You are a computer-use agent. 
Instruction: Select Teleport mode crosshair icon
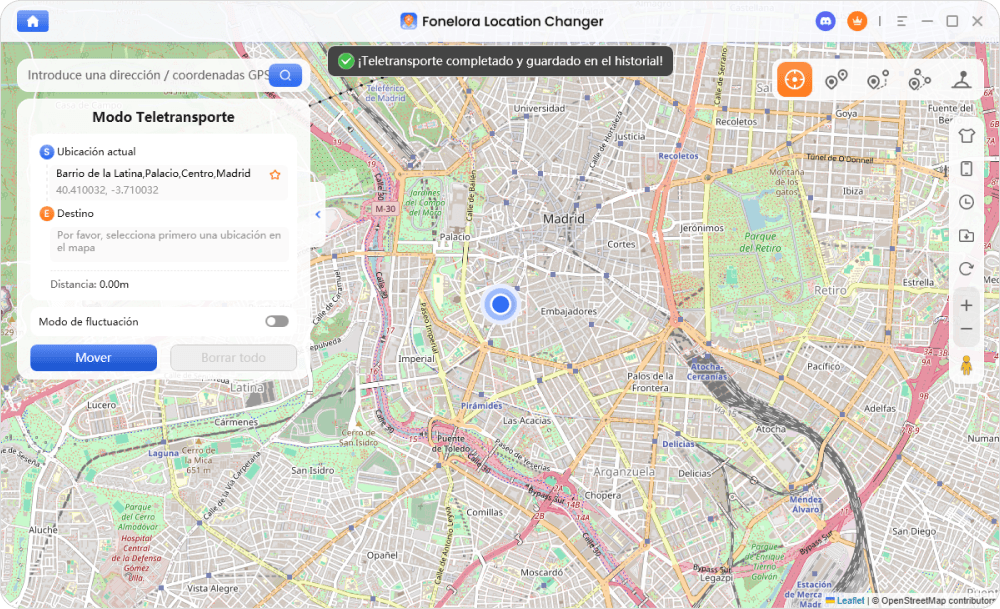pyautogui.click(x=794, y=80)
